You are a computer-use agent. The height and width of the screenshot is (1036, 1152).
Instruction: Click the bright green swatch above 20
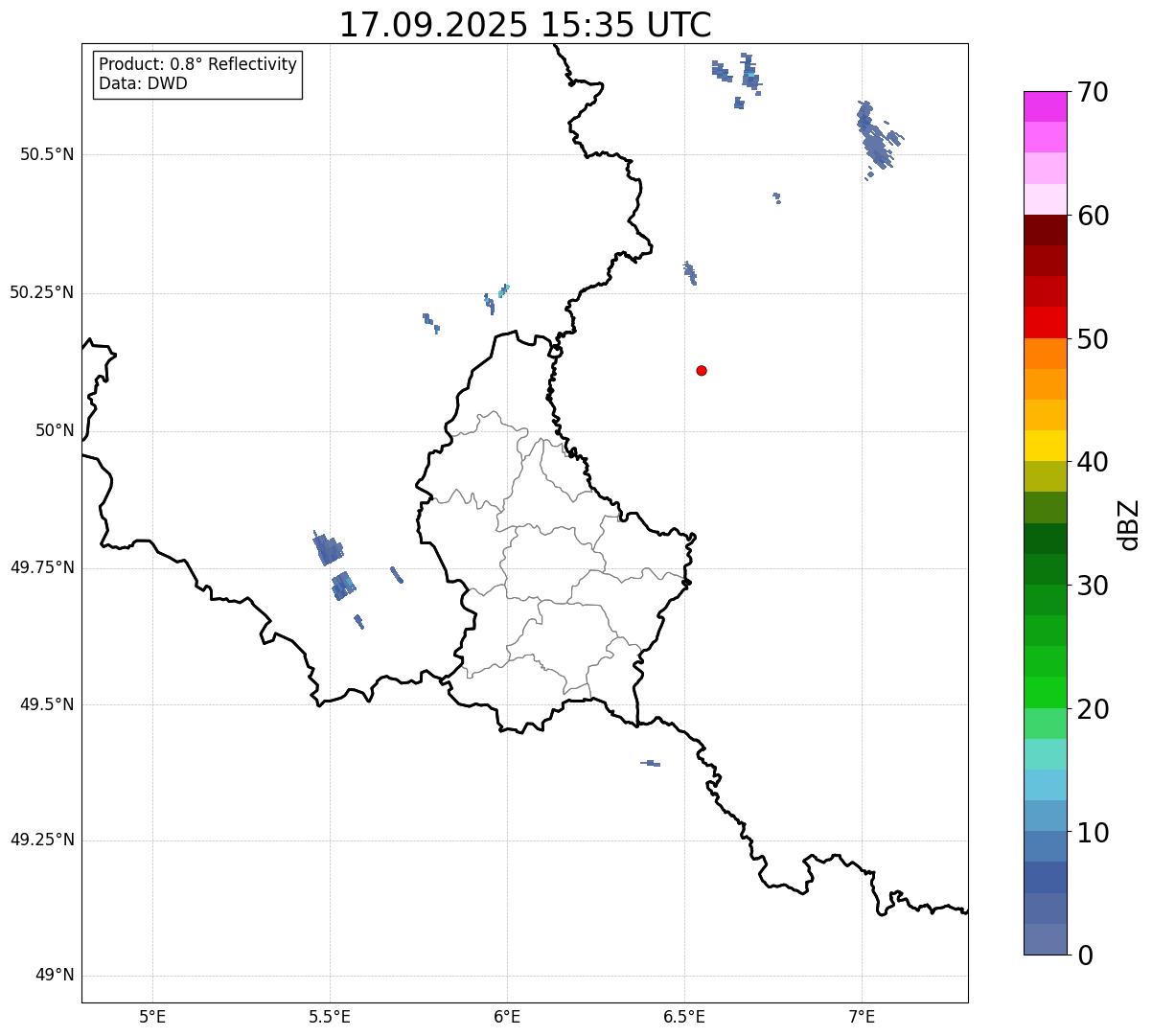tap(1045, 692)
